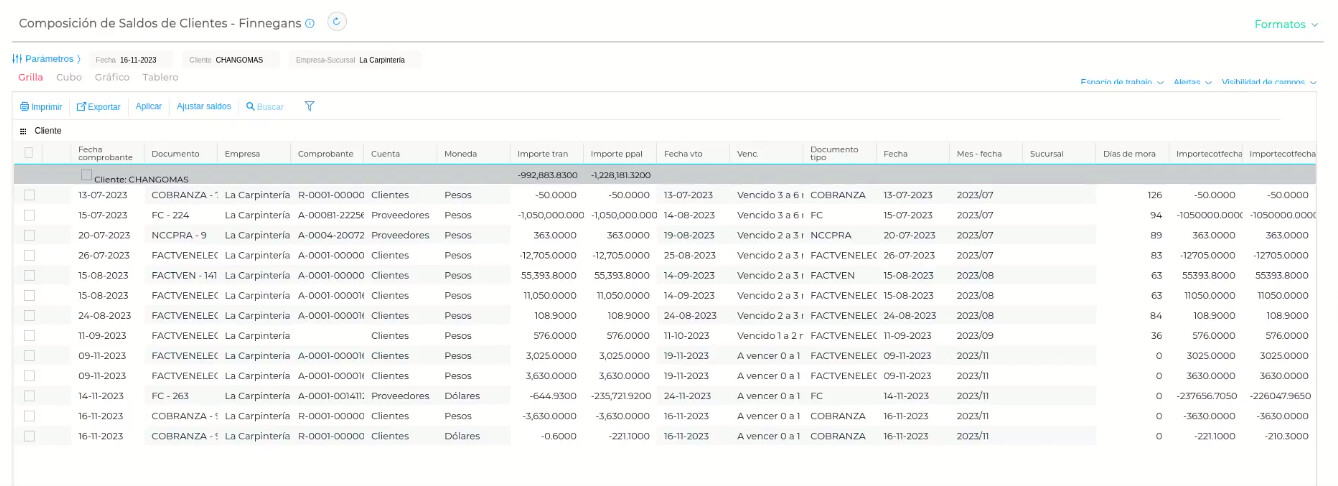The image size is (1338, 486).
Task: Toggle the select-all checkbox in grid header
Action: coord(29,153)
